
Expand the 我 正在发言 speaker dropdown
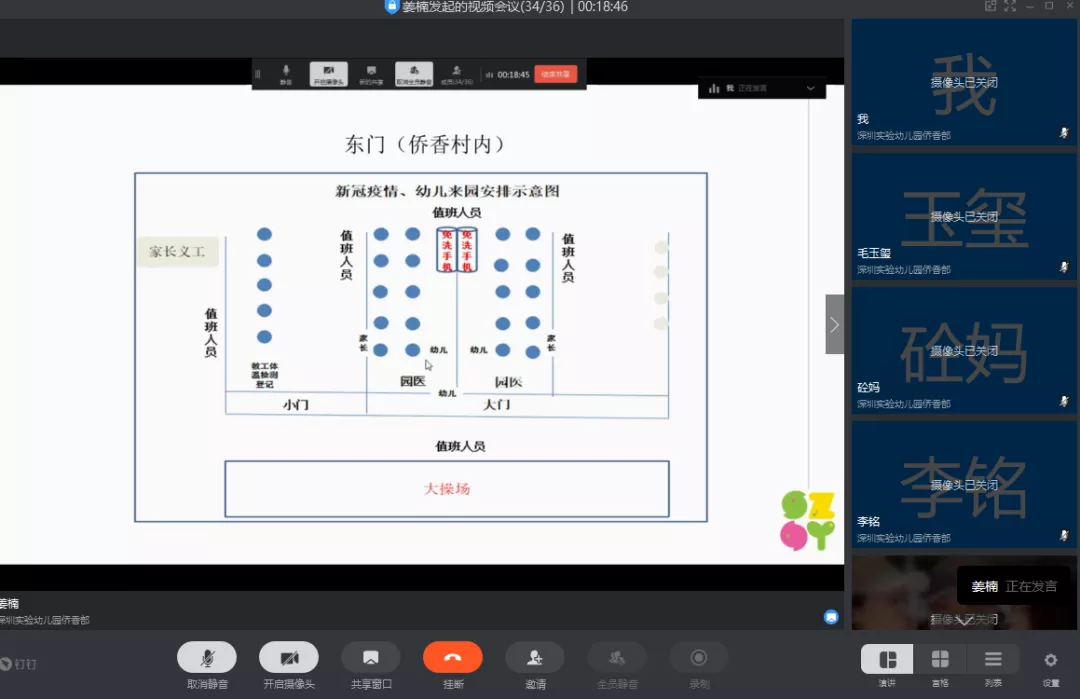pyautogui.click(x=811, y=88)
